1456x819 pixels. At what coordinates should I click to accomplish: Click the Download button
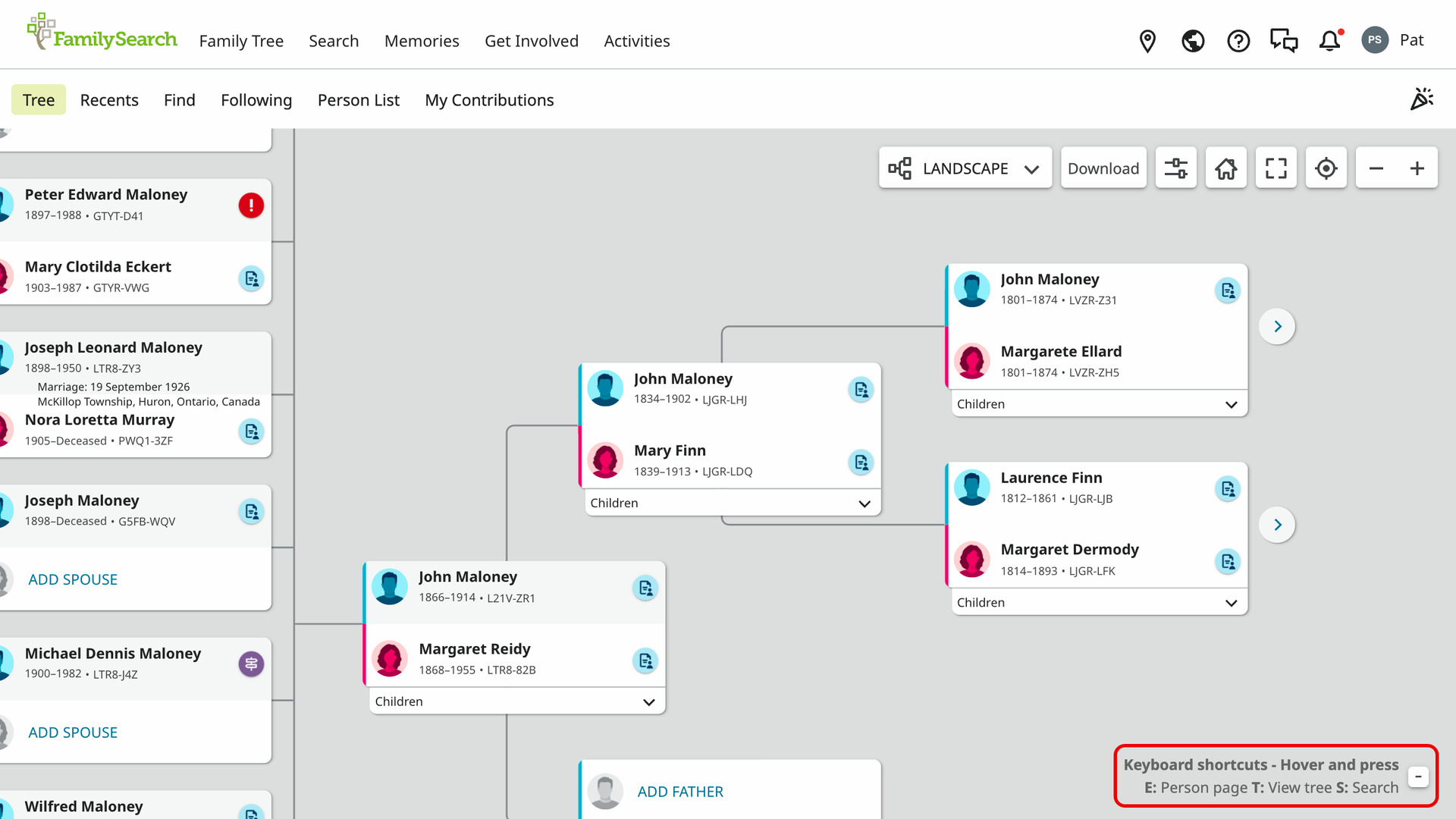[x=1103, y=168]
